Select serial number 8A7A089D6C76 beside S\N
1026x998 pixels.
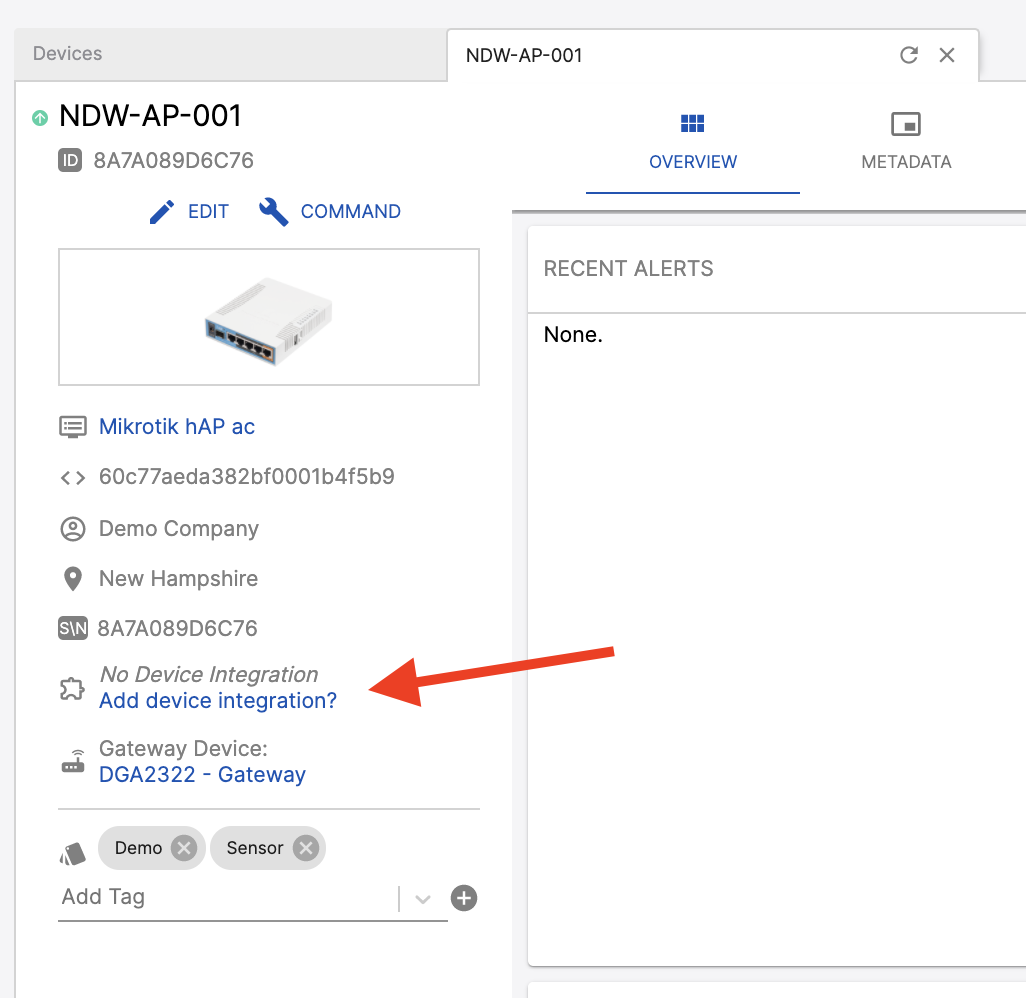(x=177, y=628)
